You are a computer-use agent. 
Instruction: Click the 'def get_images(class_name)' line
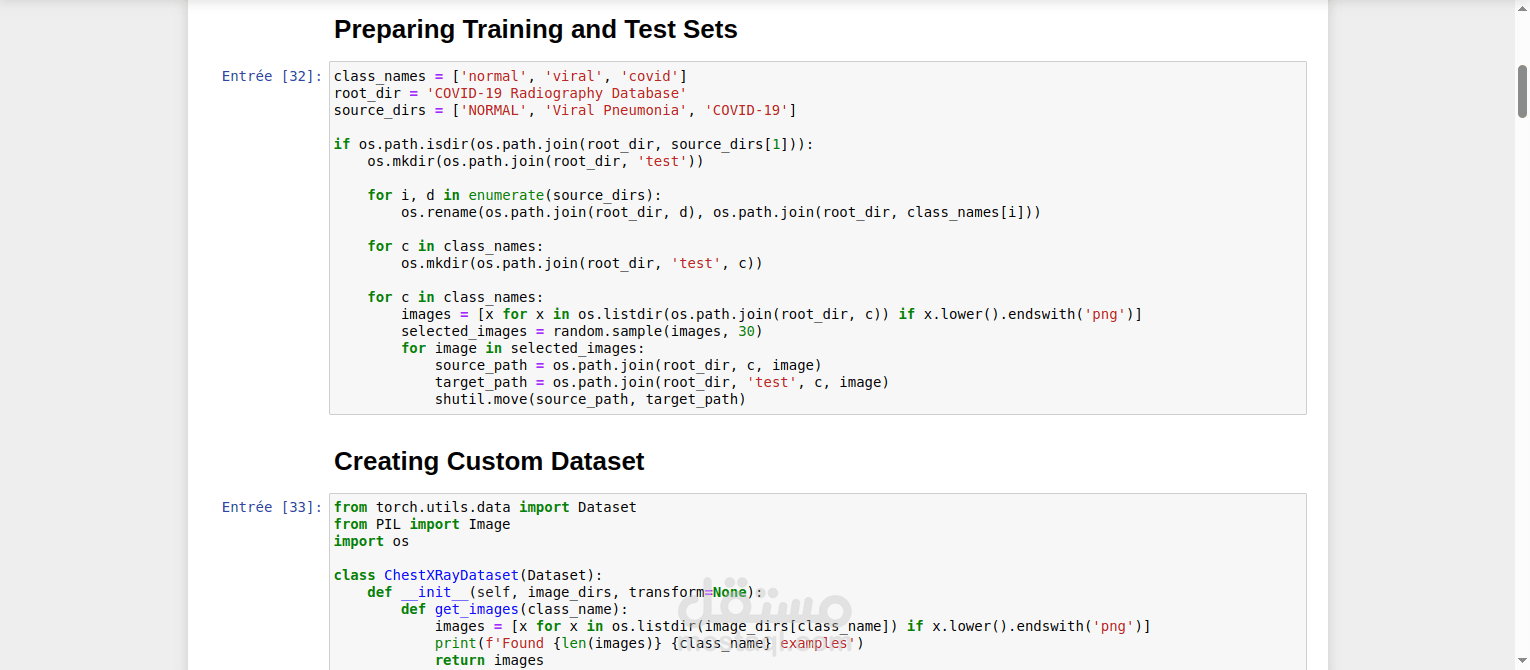[x=514, y=609]
